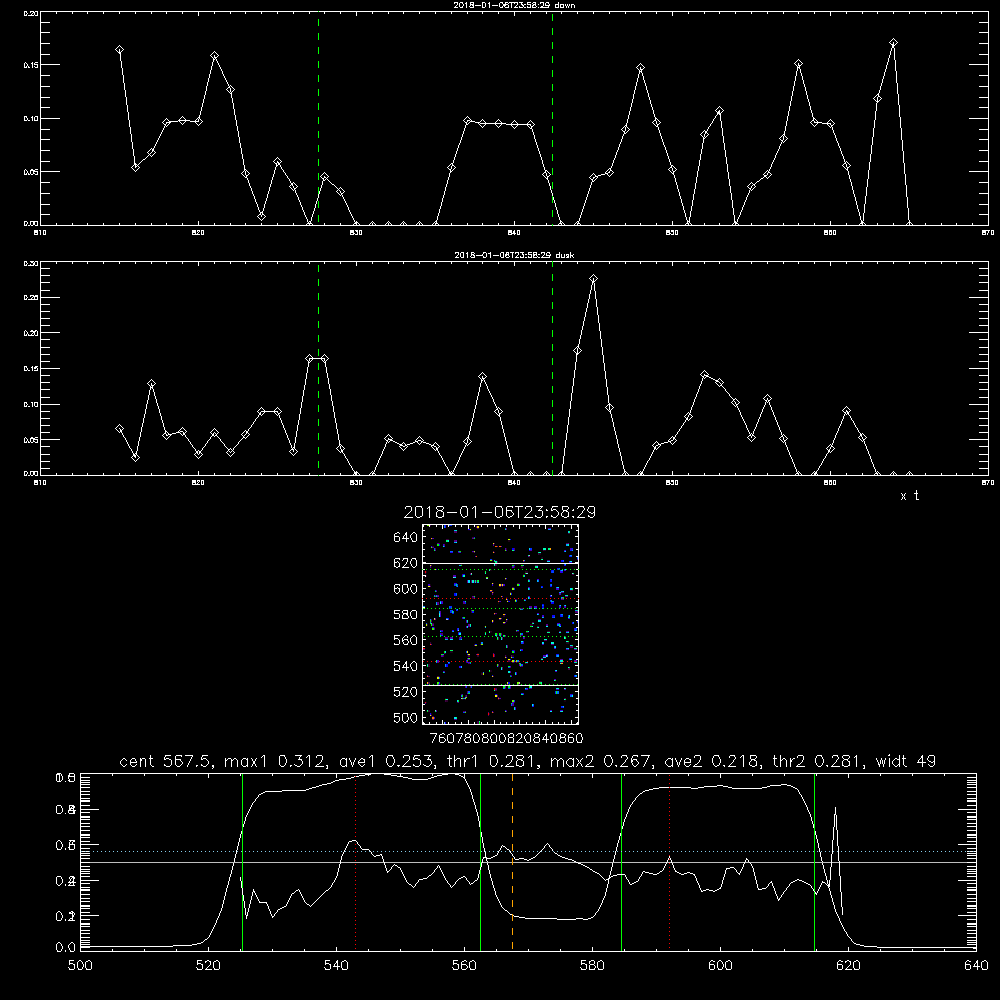Click the '540' label on bottom plot x-axis

[336, 966]
